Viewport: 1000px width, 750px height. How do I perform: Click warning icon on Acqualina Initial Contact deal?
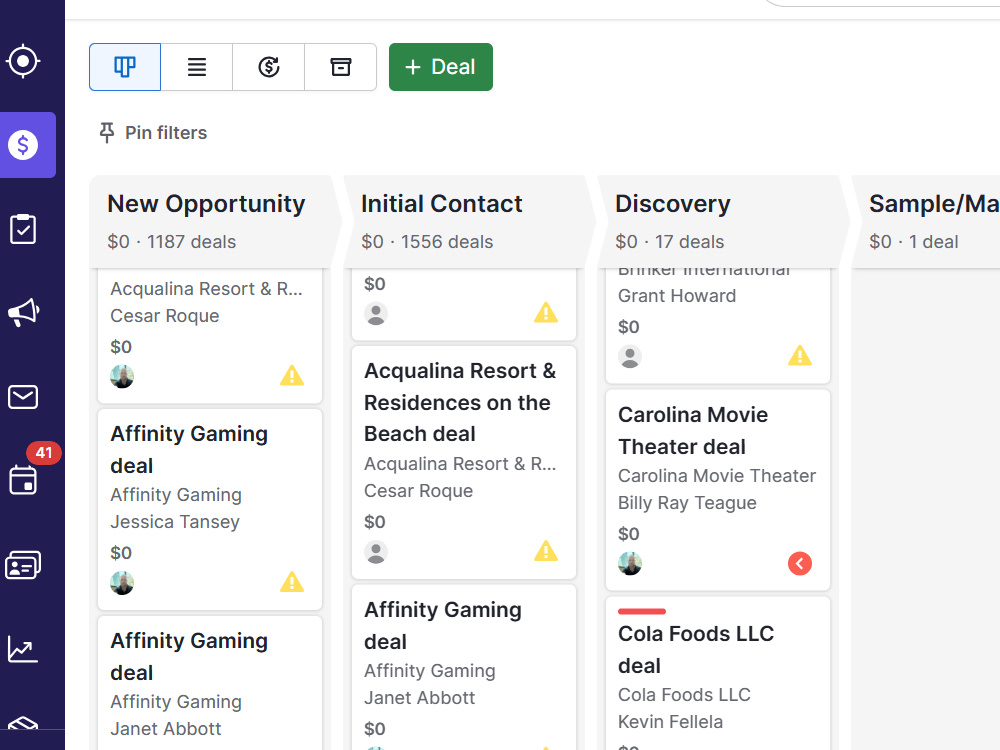(x=545, y=550)
